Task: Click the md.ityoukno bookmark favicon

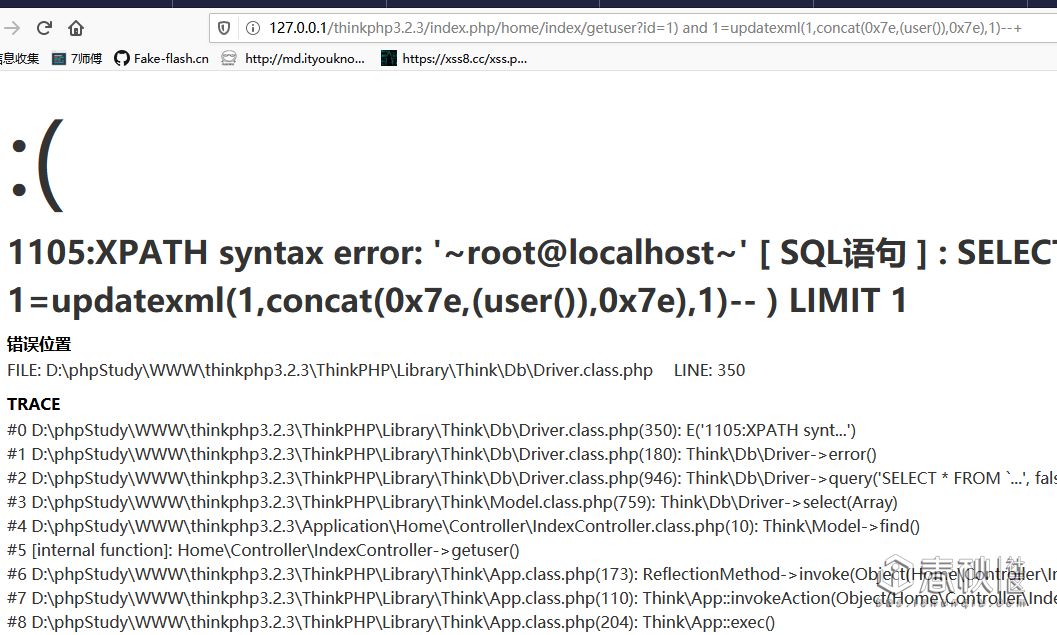Action: pyautogui.click(x=229, y=59)
